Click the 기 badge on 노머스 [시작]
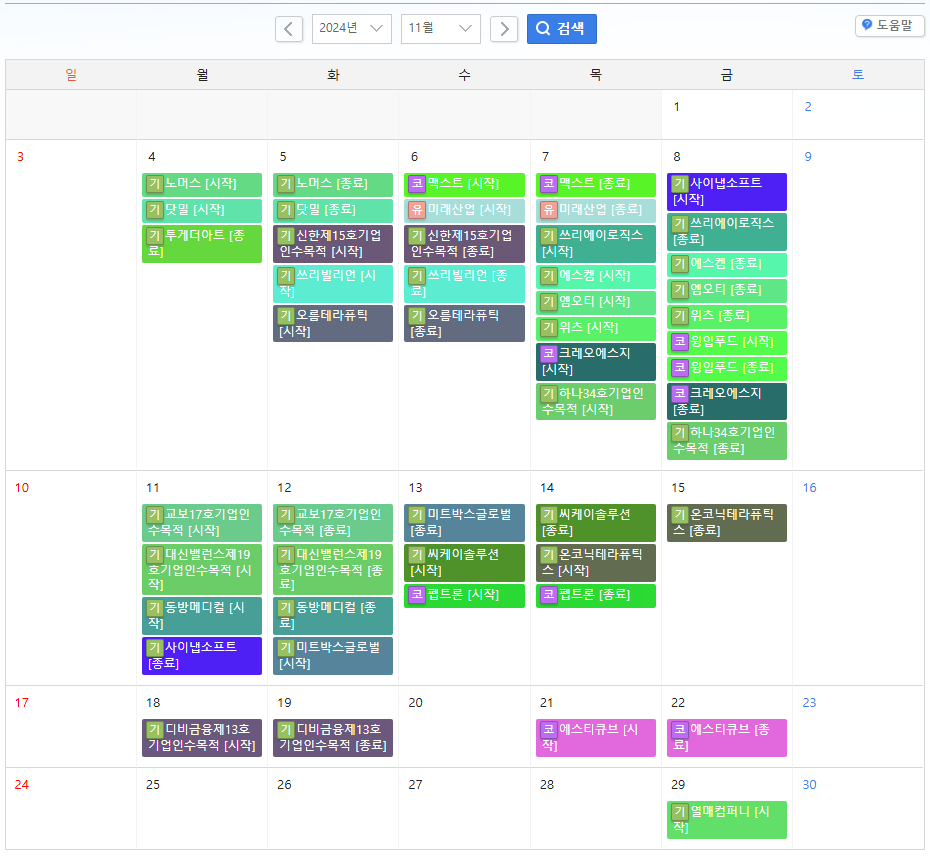 pos(155,183)
